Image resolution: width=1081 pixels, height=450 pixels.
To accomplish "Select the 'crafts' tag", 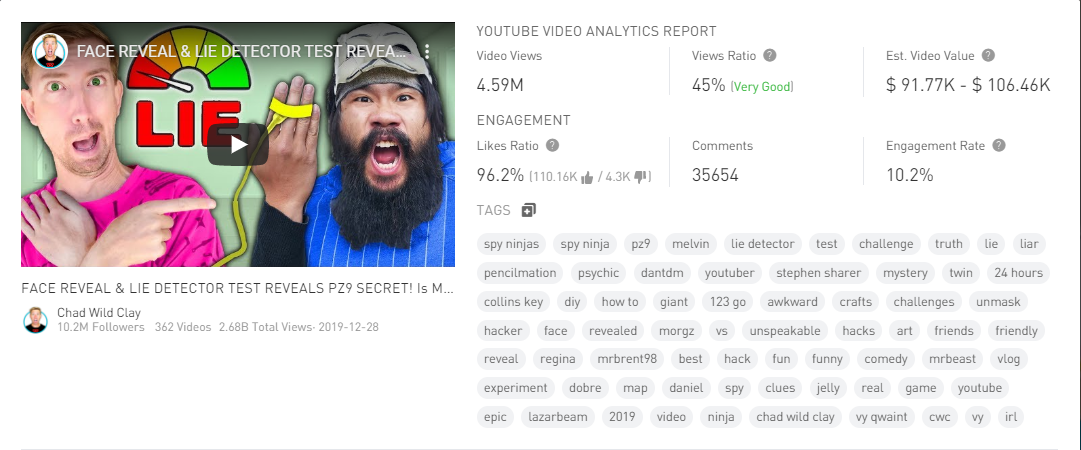I will click(856, 301).
